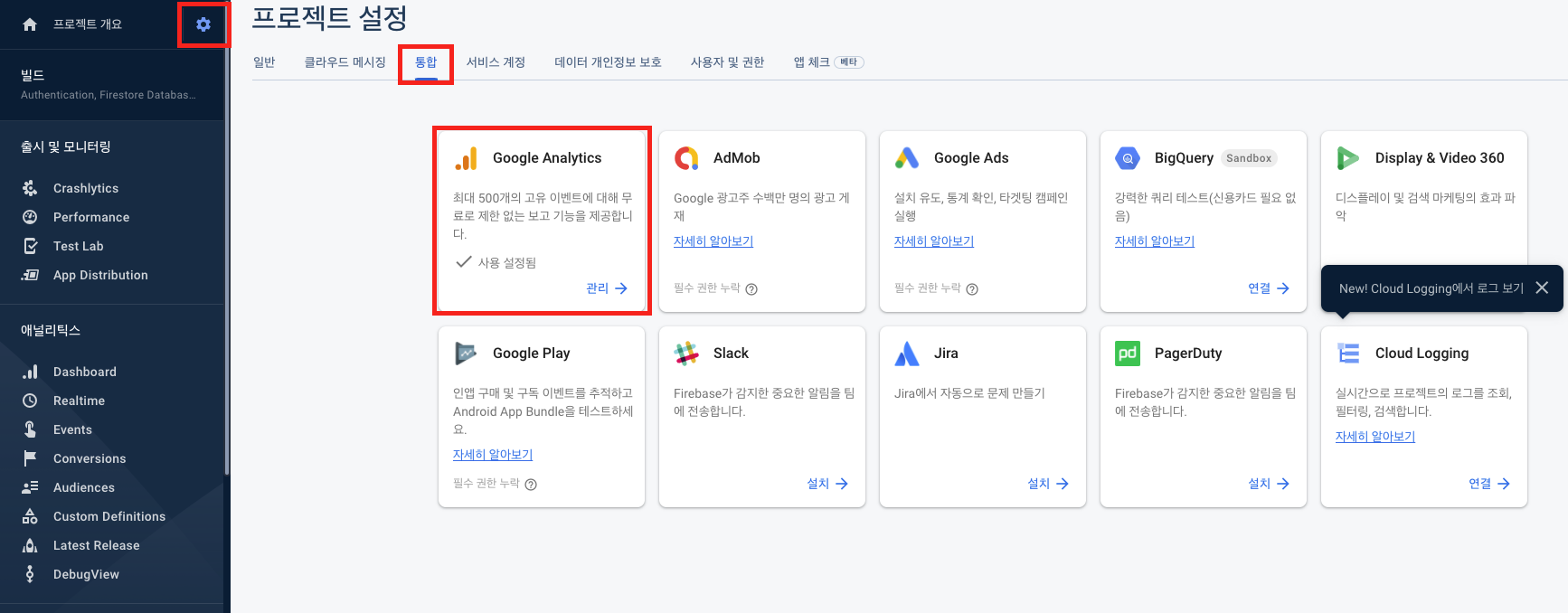Open Cloud Logging 자세히 알아보기 link
The image size is (1568, 613).
coord(1375,437)
